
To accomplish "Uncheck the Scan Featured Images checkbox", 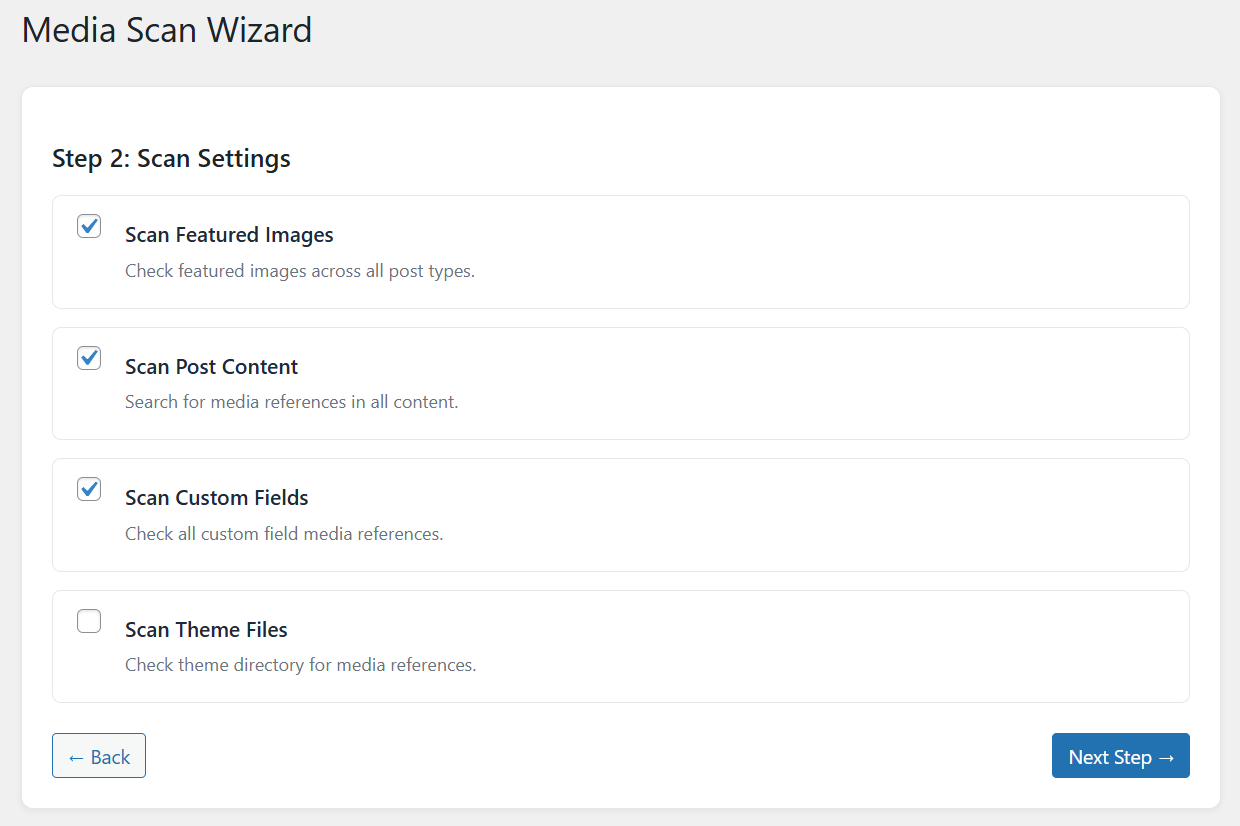I will pos(88,226).
